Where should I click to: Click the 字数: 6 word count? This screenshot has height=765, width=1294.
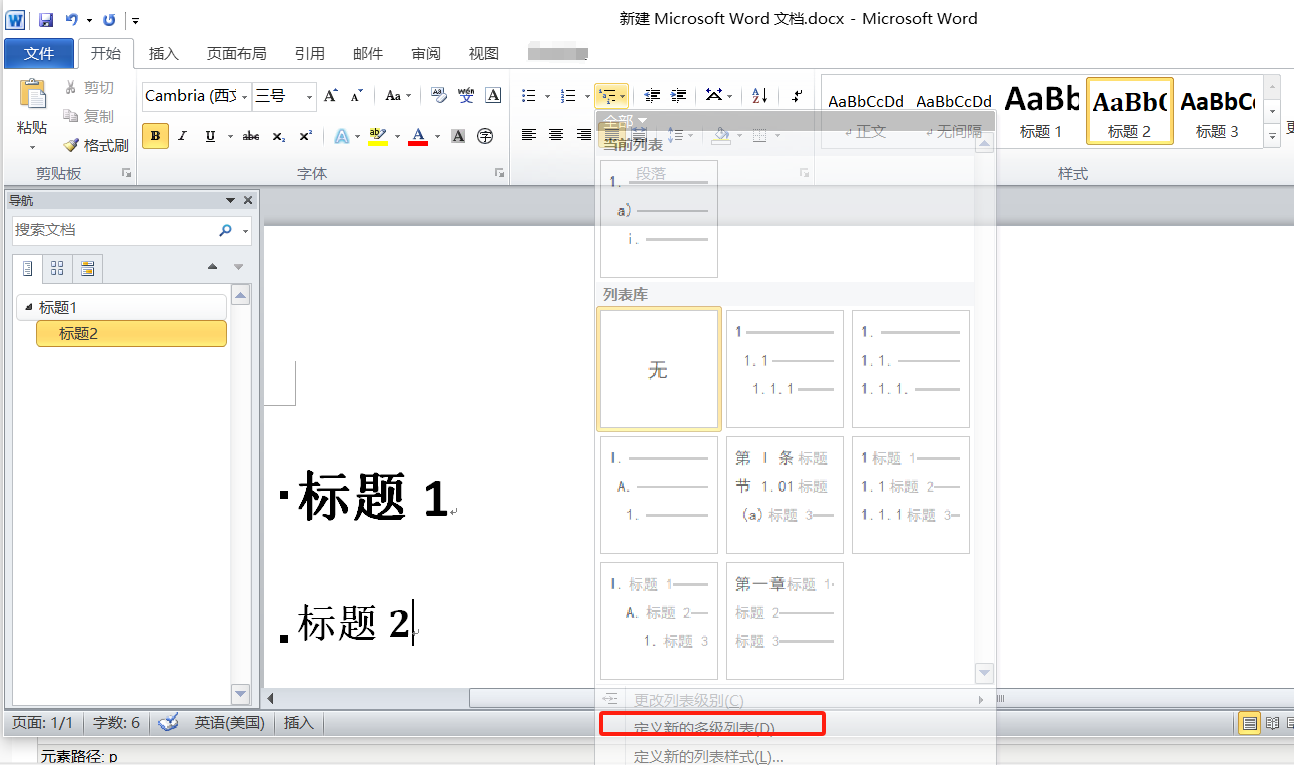[x=116, y=722]
